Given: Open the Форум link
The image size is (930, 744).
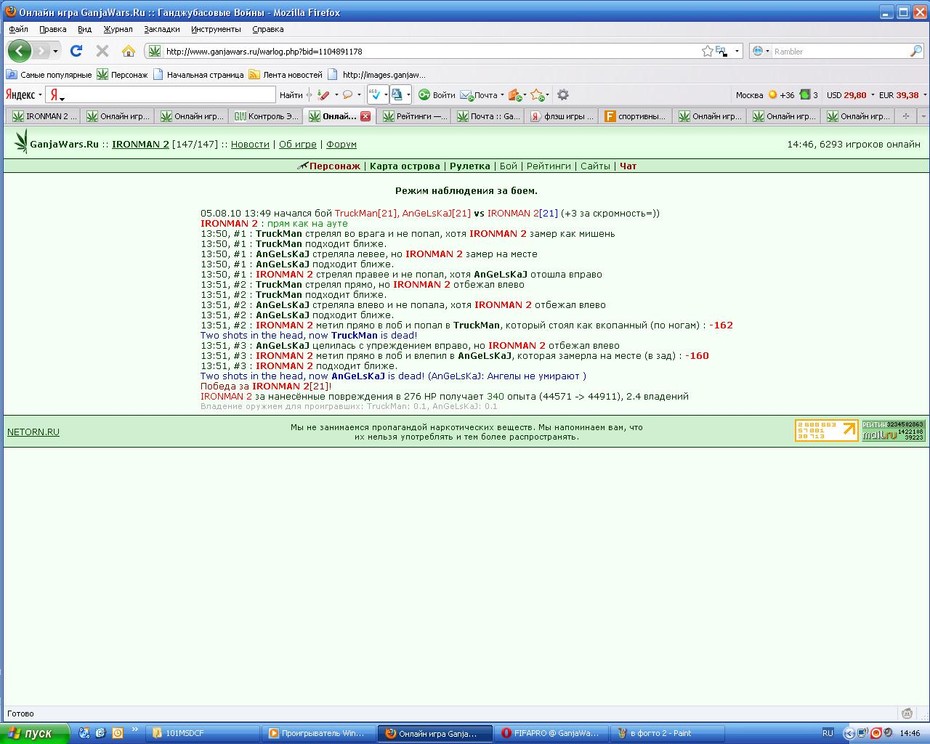Looking at the screenshot, I should (x=341, y=144).
